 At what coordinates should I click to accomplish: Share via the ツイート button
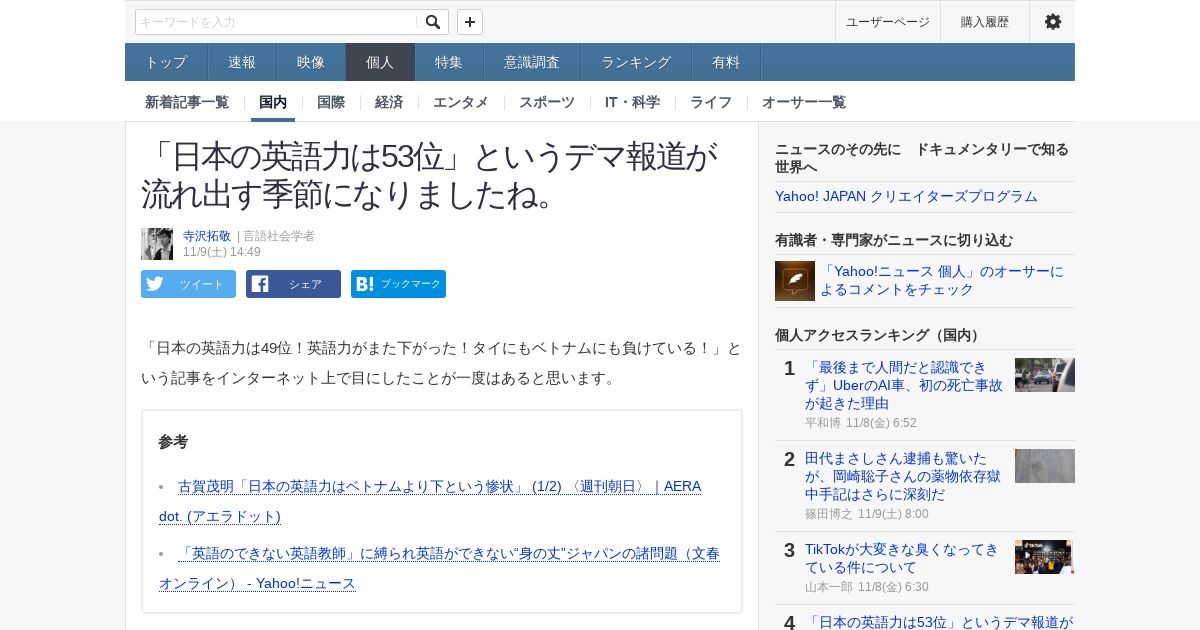(188, 284)
